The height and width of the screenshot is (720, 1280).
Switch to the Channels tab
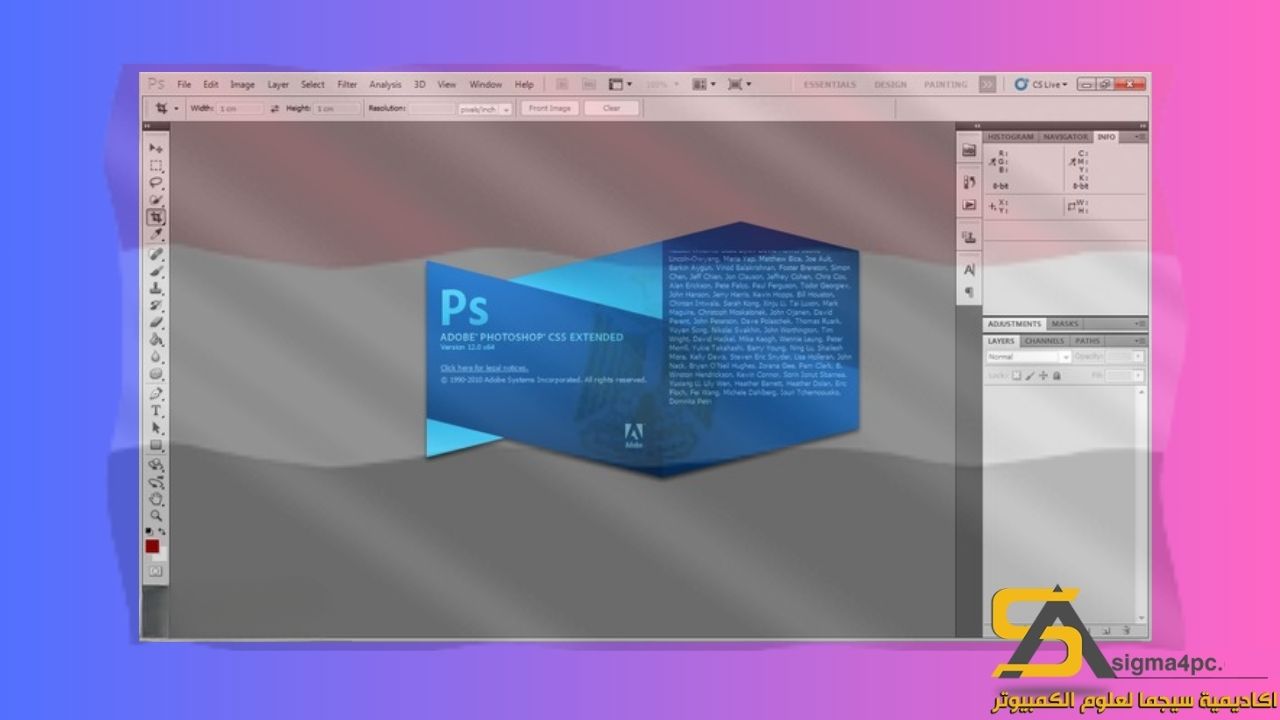pyautogui.click(x=1045, y=341)
